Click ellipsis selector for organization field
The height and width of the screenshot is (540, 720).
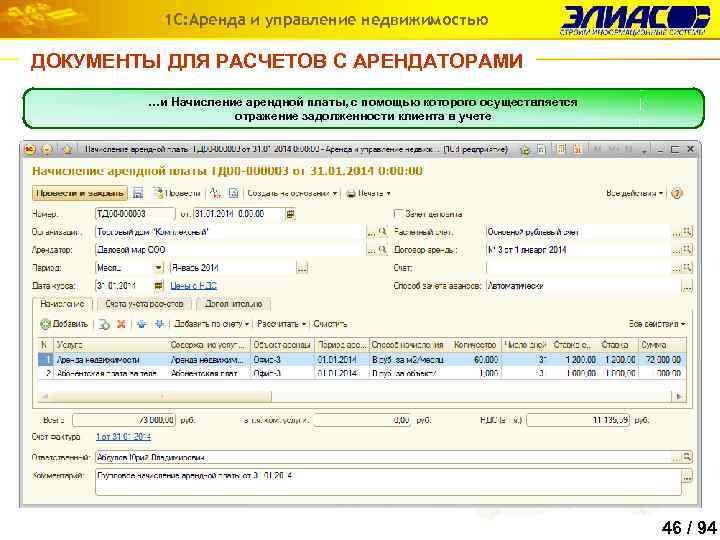pos(371,232)
